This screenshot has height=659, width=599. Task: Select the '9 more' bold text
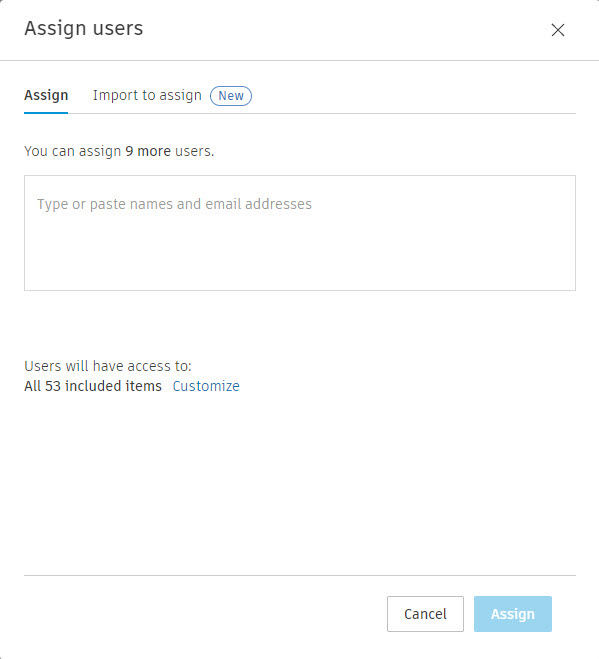click(x=148, y=151)
